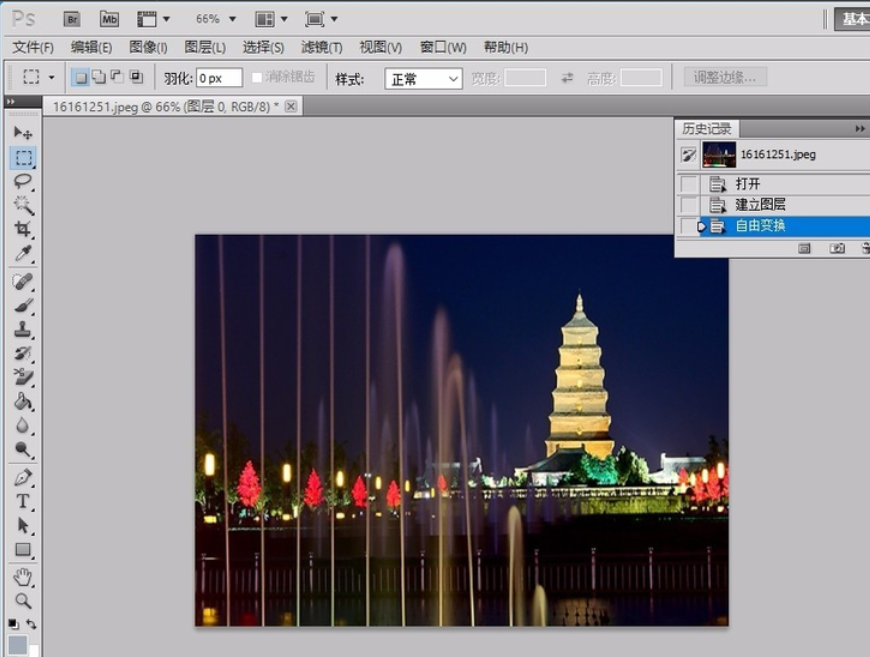Toggle history brush source box of 16161251.jpeg snapshot

[x=689, y=154]
